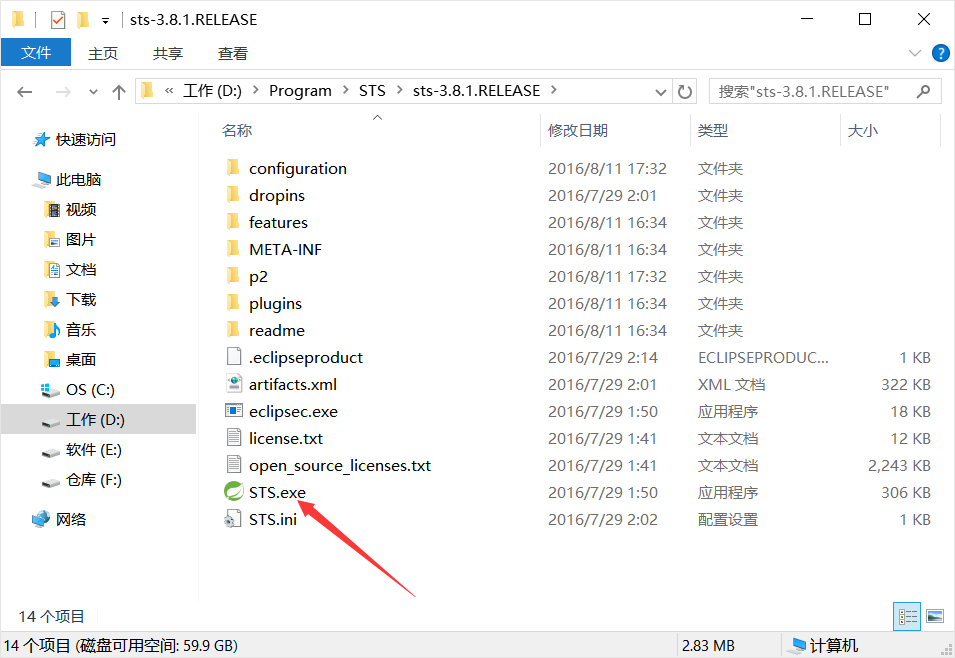Select the features folder name
The image size is (955, 658).
coord(278,222)
